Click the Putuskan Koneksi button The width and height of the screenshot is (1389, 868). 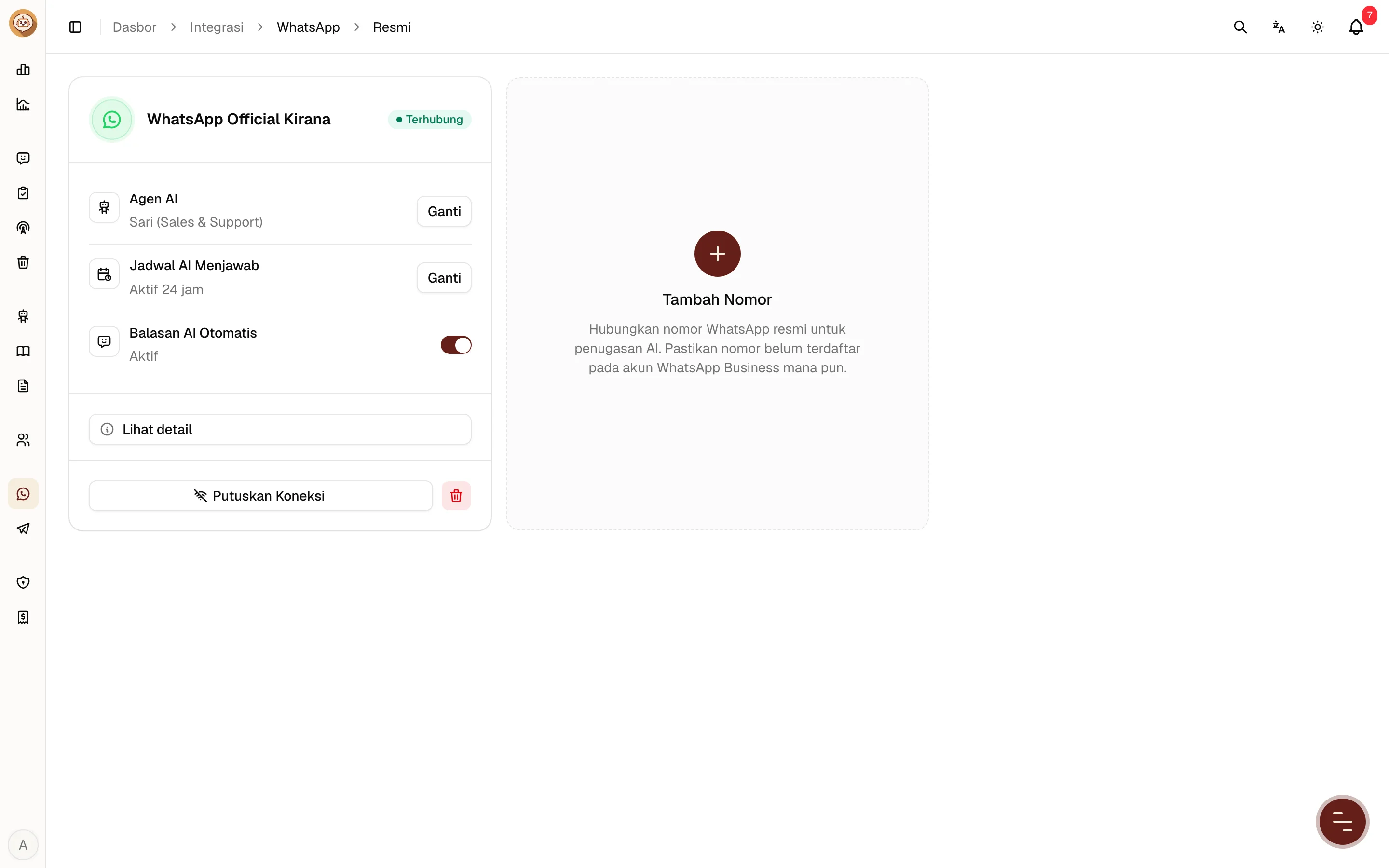click(260, 495)
